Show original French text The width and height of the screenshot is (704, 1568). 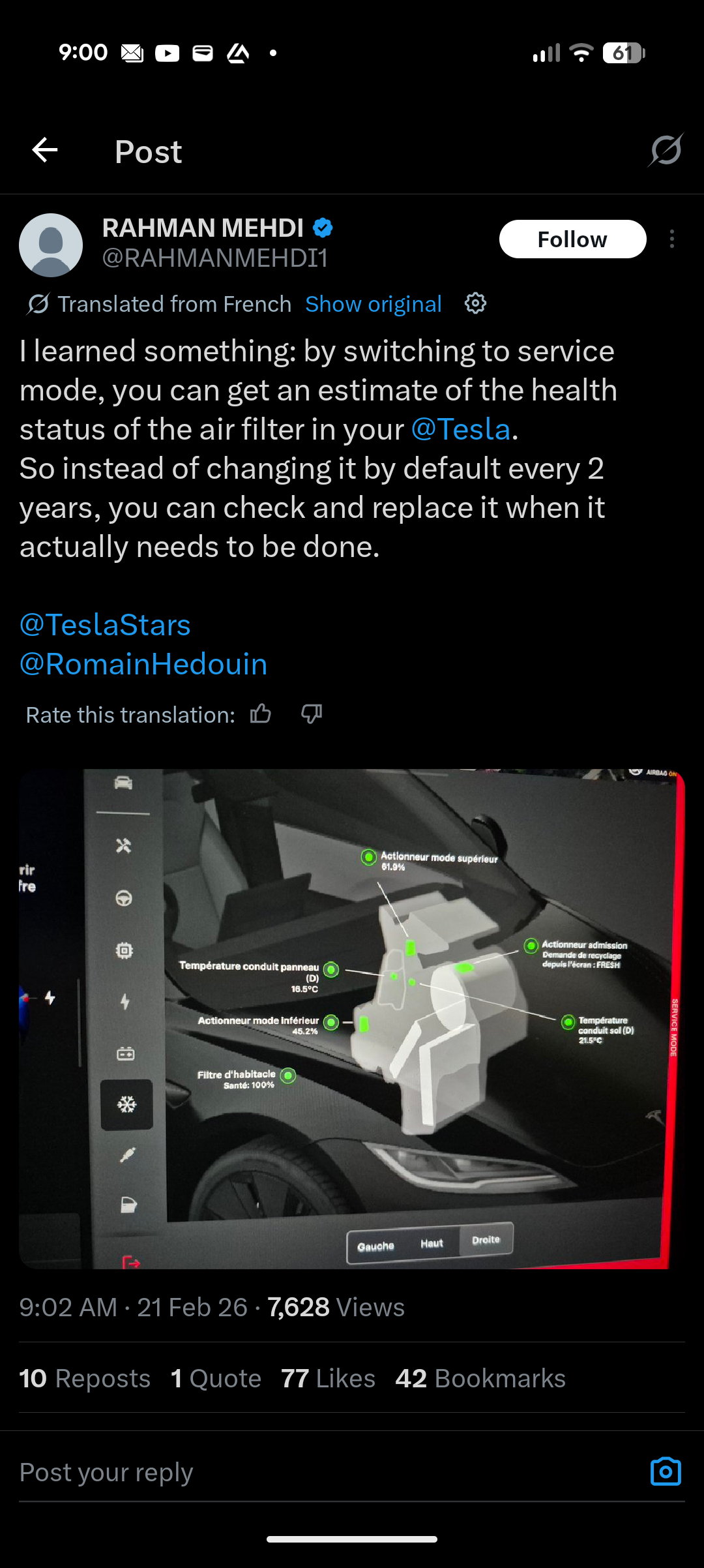(x=374, y=304)
